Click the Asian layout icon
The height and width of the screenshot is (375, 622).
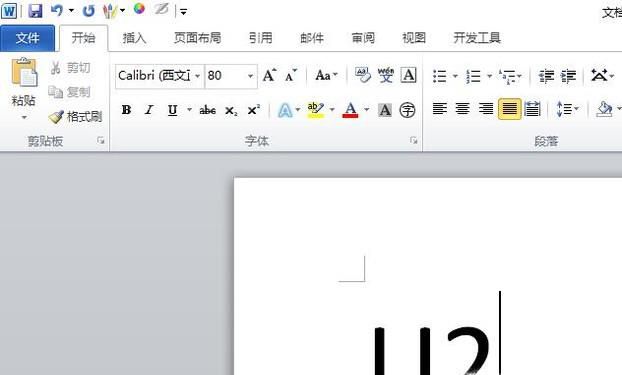click(599, 75)
